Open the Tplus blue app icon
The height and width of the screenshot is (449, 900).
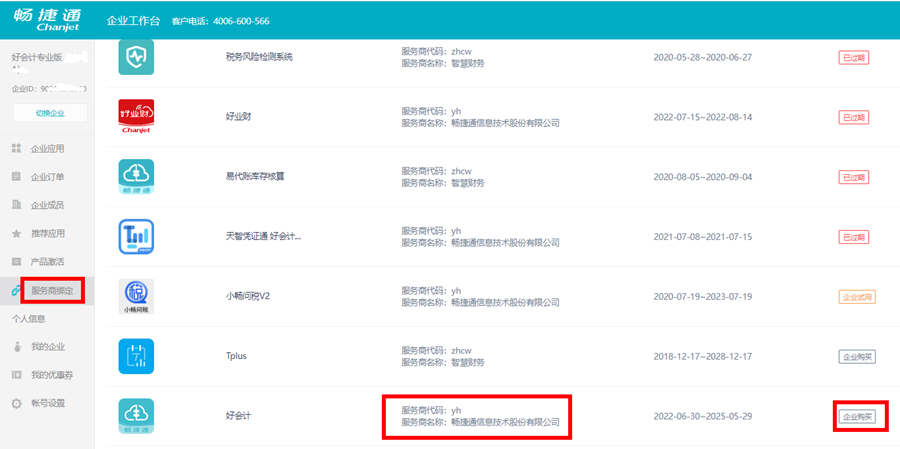[136, 356]
